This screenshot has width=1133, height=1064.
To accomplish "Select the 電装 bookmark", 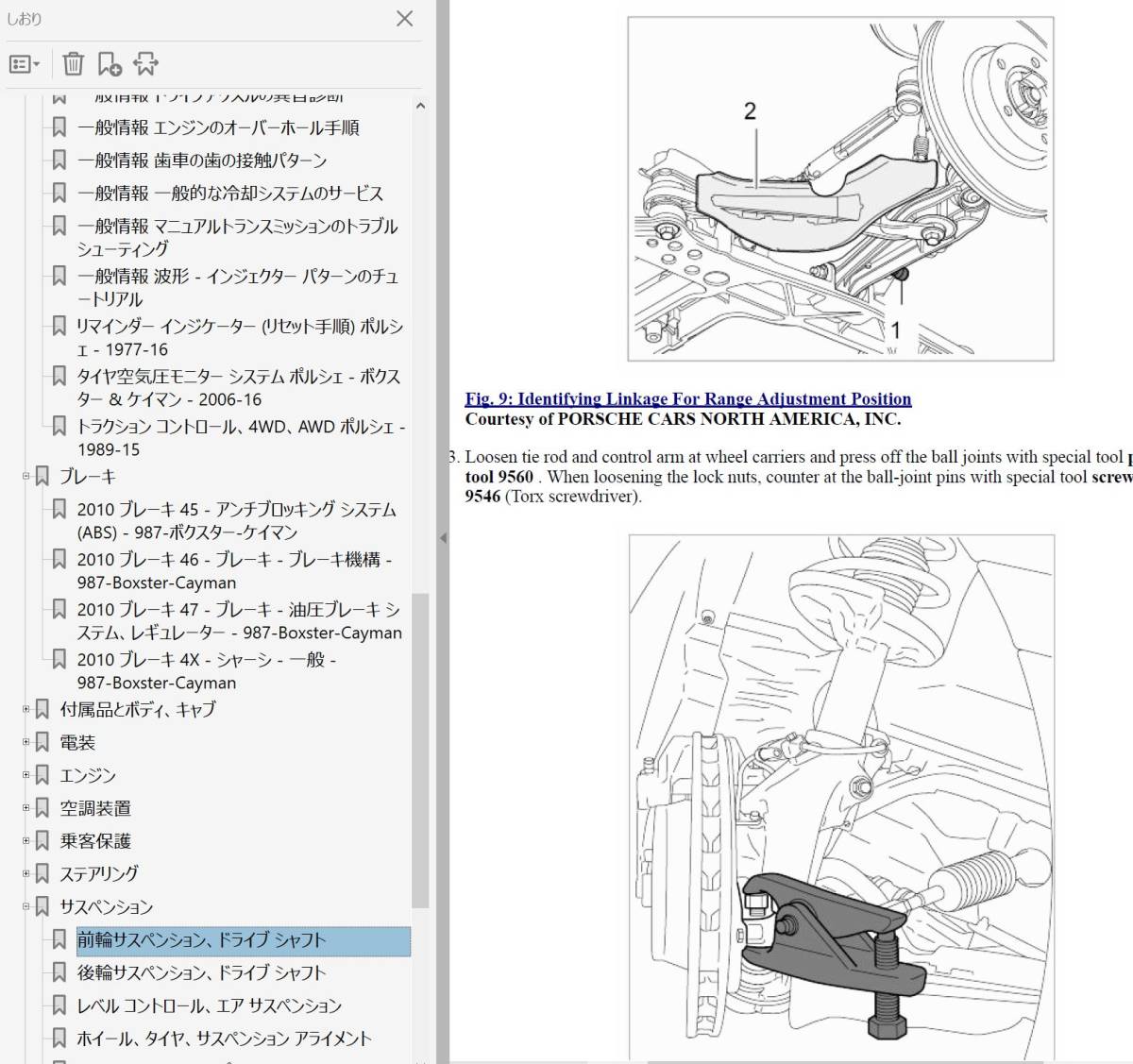I will pyautogui.click(x=77, y=743).
